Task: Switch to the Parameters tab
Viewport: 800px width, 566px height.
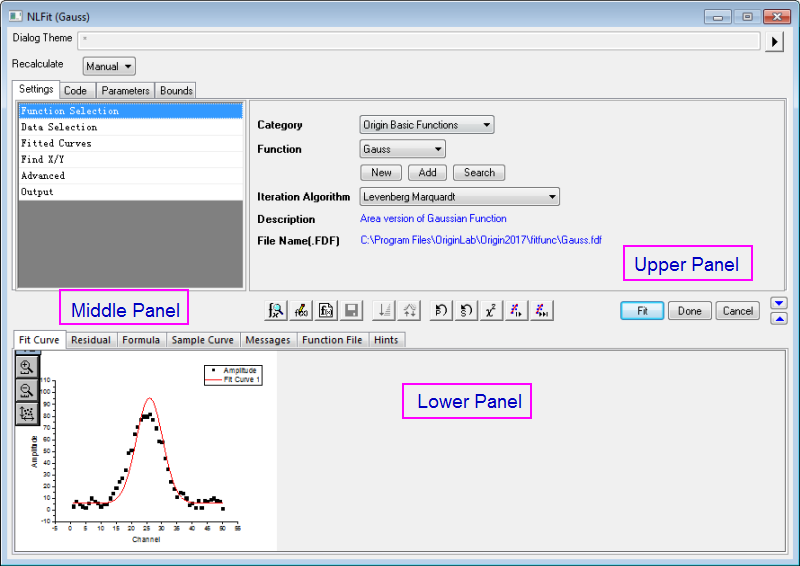Action: click(x=125, y=90)
